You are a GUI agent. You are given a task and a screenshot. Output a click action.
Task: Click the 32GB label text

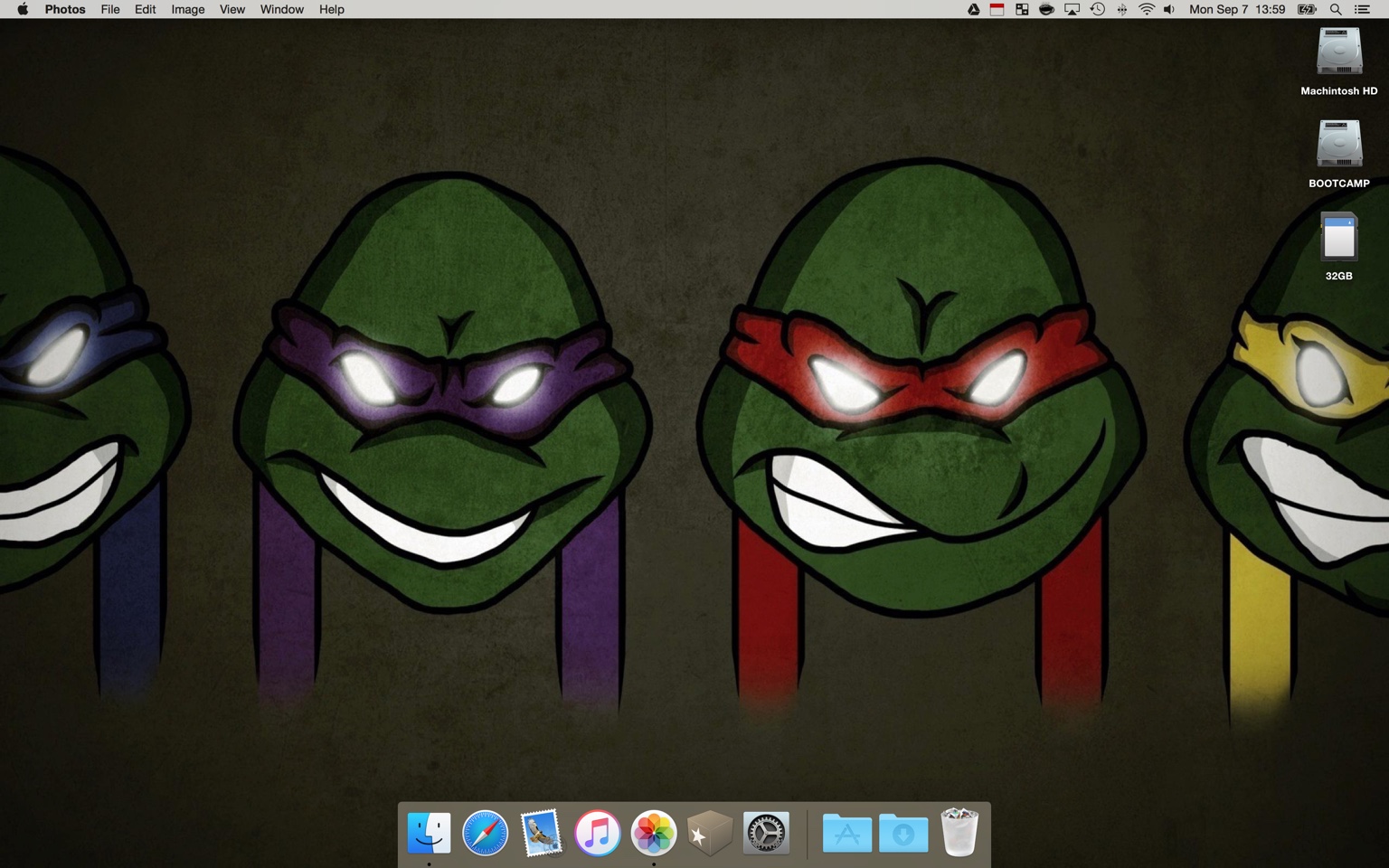tap(1339, 276)
